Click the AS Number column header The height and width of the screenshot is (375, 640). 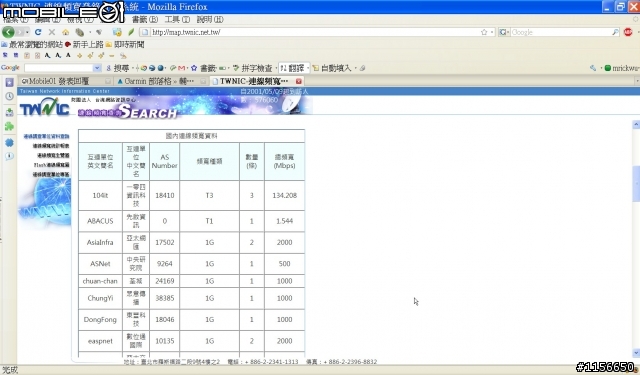click(164, 162)
